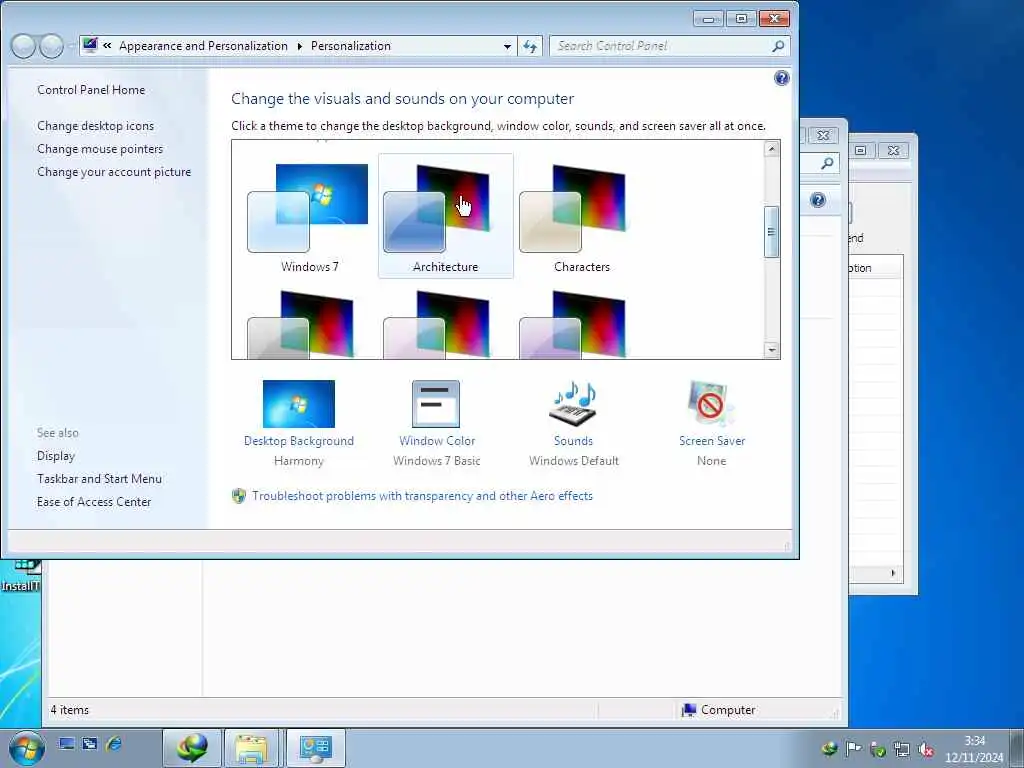
Task: Expand the Appearance and Personalization breadcrumb arrow
Action: 300,46
